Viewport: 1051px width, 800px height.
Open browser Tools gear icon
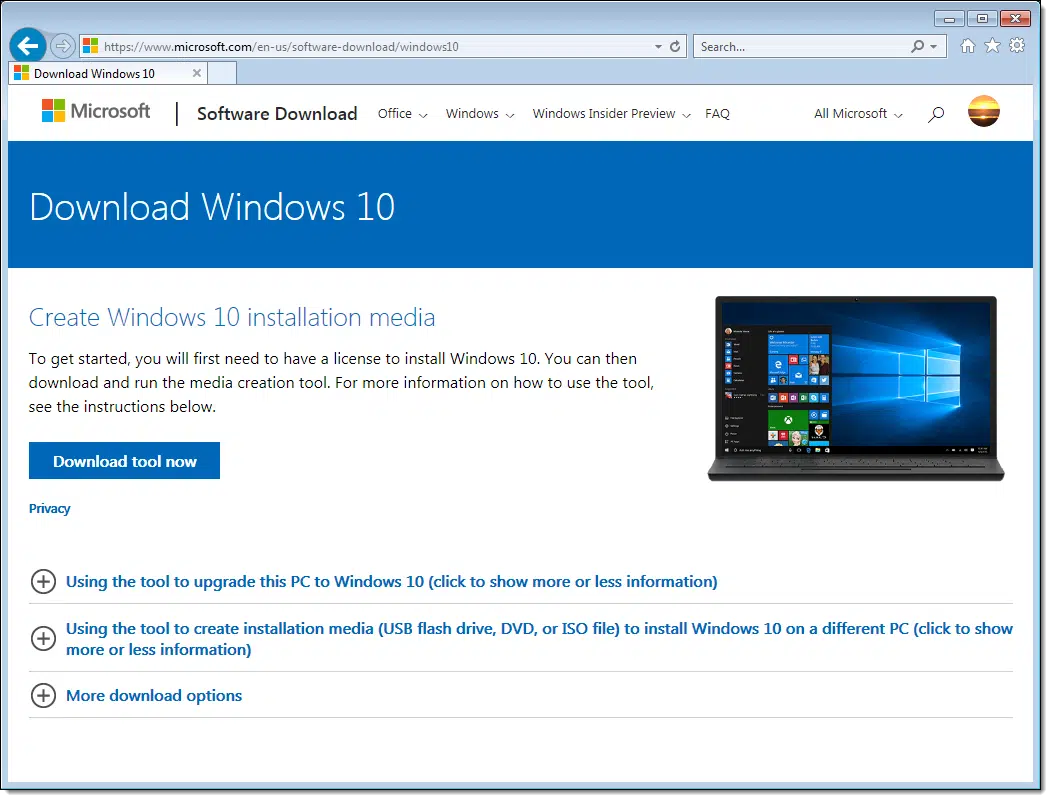click(x=1017, y=46)
